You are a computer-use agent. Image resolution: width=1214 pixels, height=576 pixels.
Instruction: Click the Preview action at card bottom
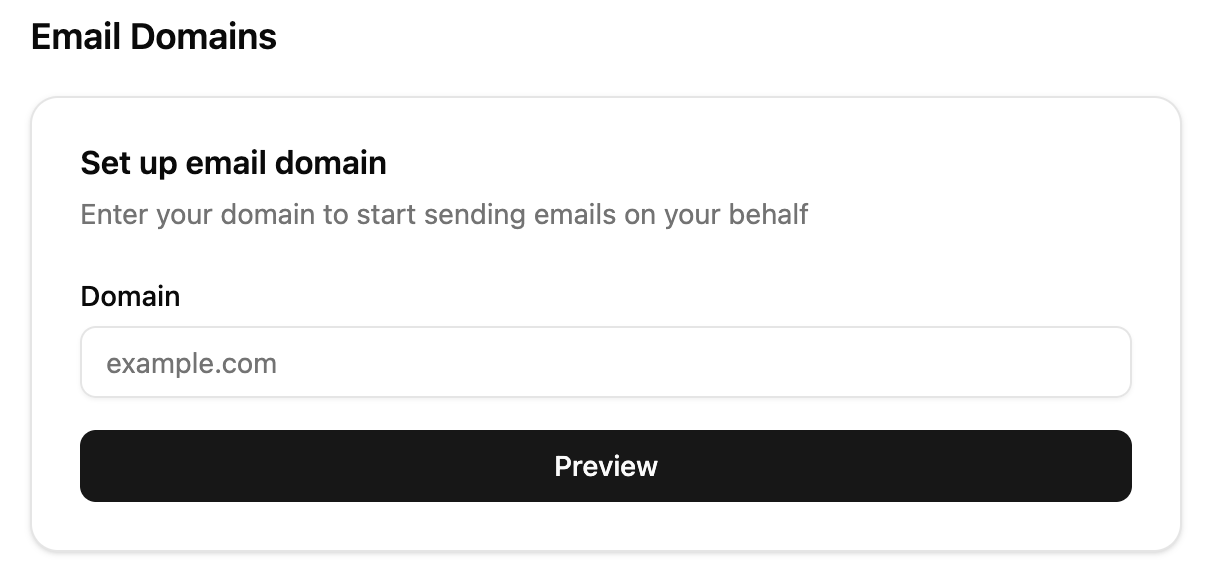click(605, 465)
